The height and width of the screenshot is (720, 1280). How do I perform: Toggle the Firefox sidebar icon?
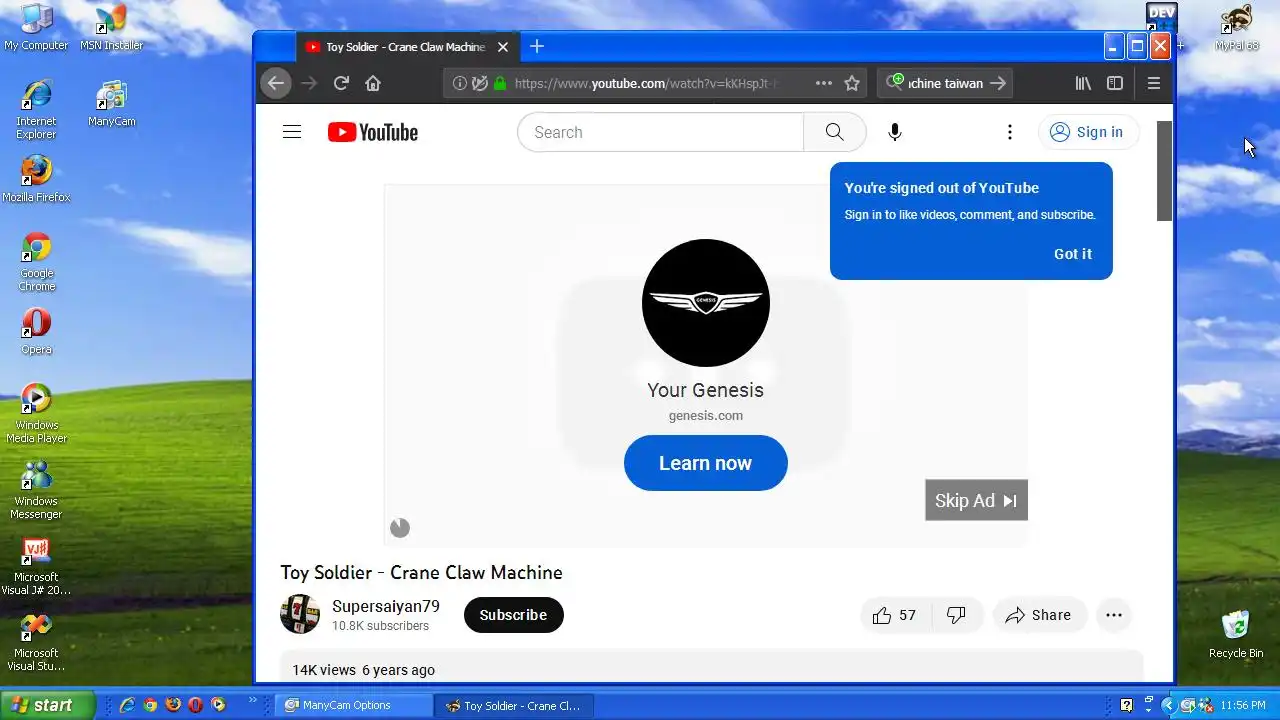tap(1115, 83)
